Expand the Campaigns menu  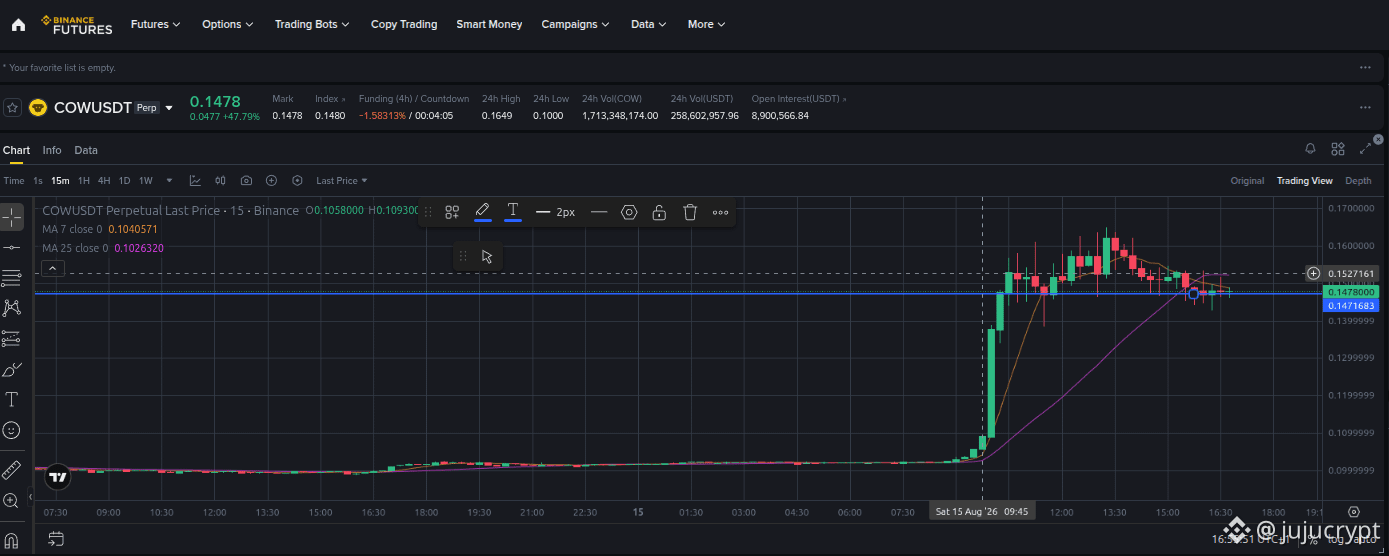coord(576,24)
